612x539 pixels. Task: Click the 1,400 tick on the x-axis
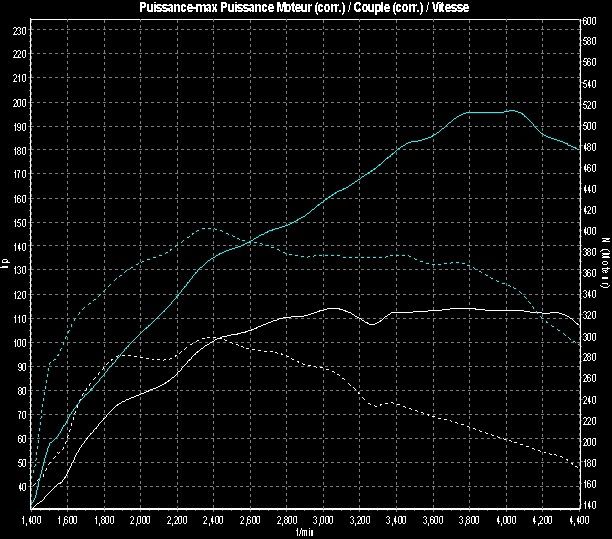coord(31,522)
